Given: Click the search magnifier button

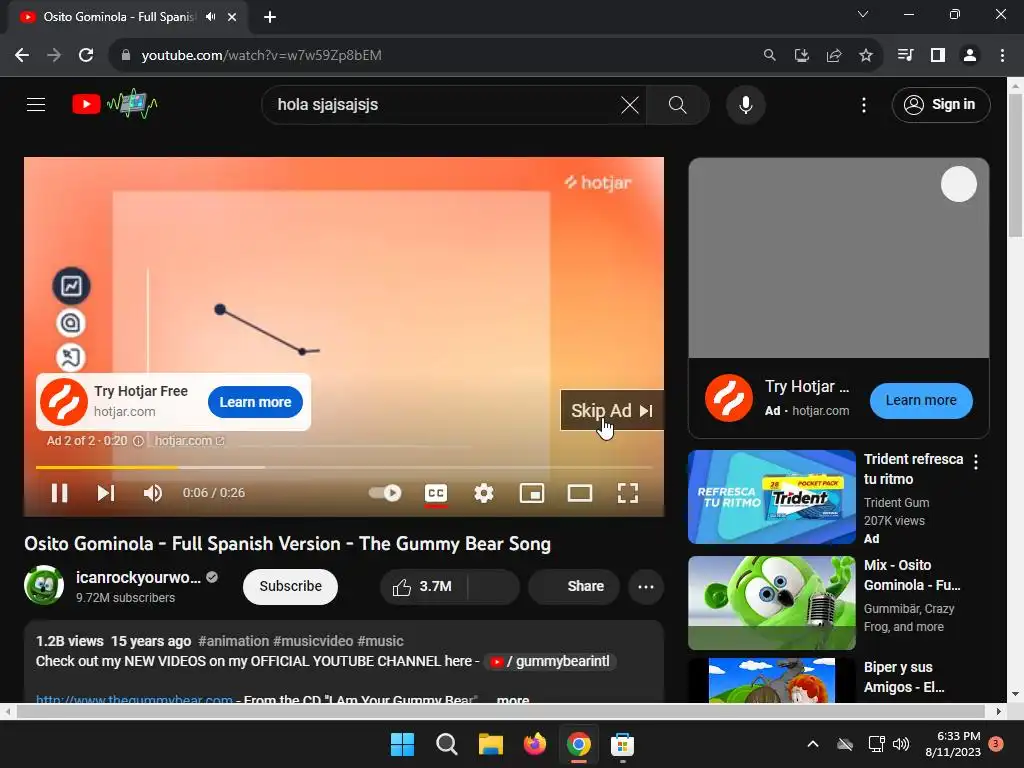Looking at the screenshot, I should [x=677, y=104].
